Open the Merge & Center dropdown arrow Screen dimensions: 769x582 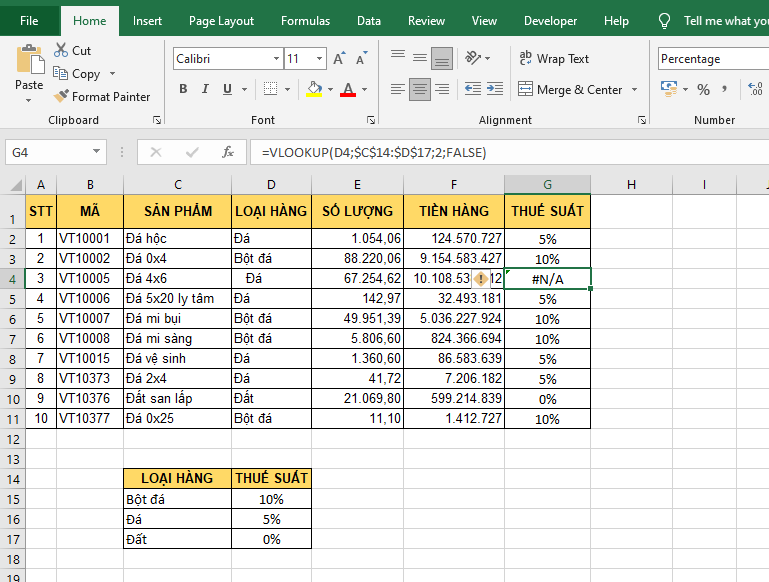coord(633,90)
